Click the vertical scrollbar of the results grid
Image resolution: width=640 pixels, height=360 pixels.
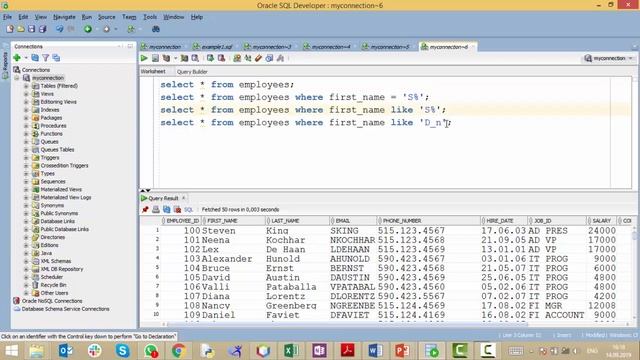click(x=634, y=273)
